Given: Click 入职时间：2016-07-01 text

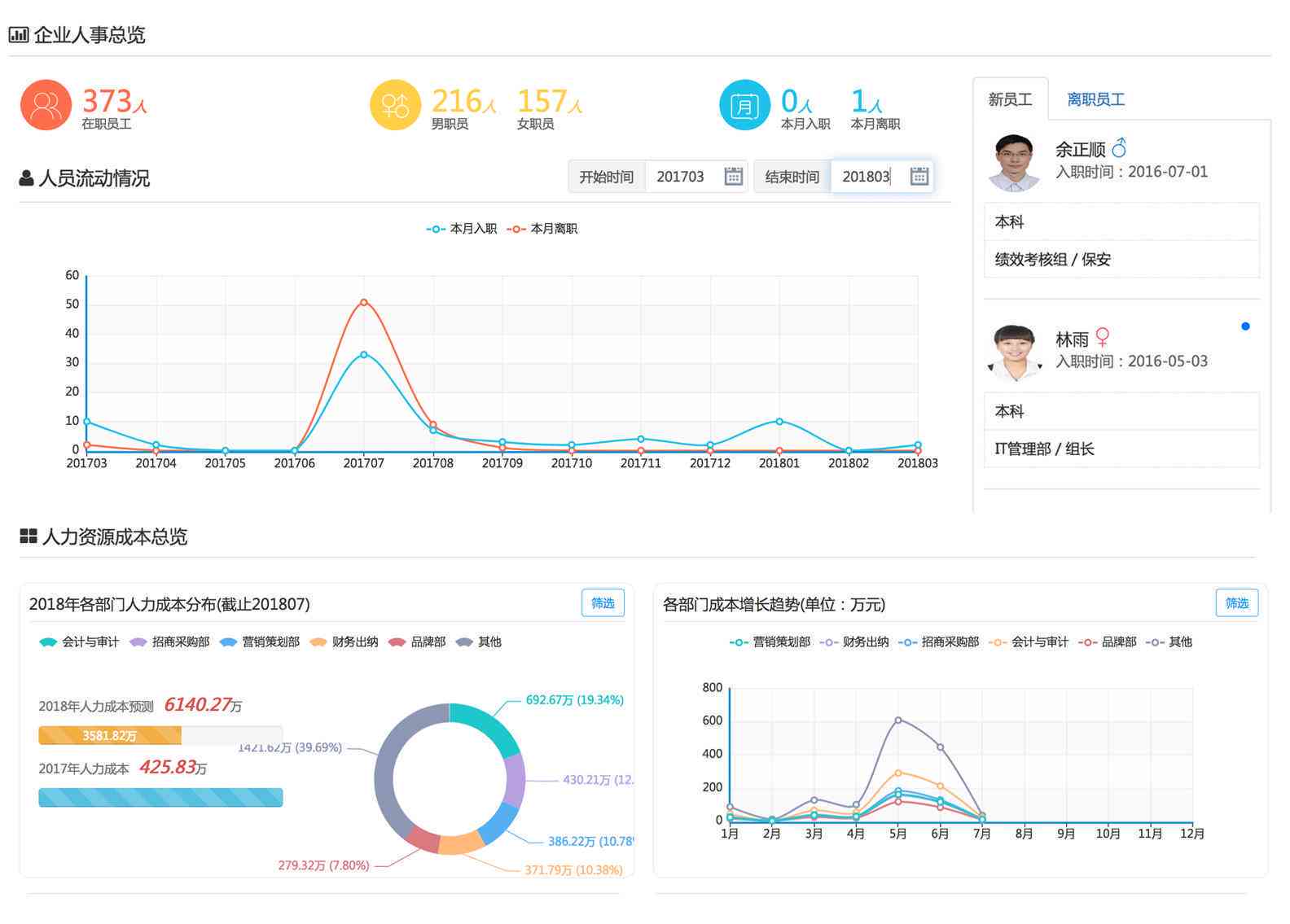Looking at the screenshot, I should pos(1132,172).
